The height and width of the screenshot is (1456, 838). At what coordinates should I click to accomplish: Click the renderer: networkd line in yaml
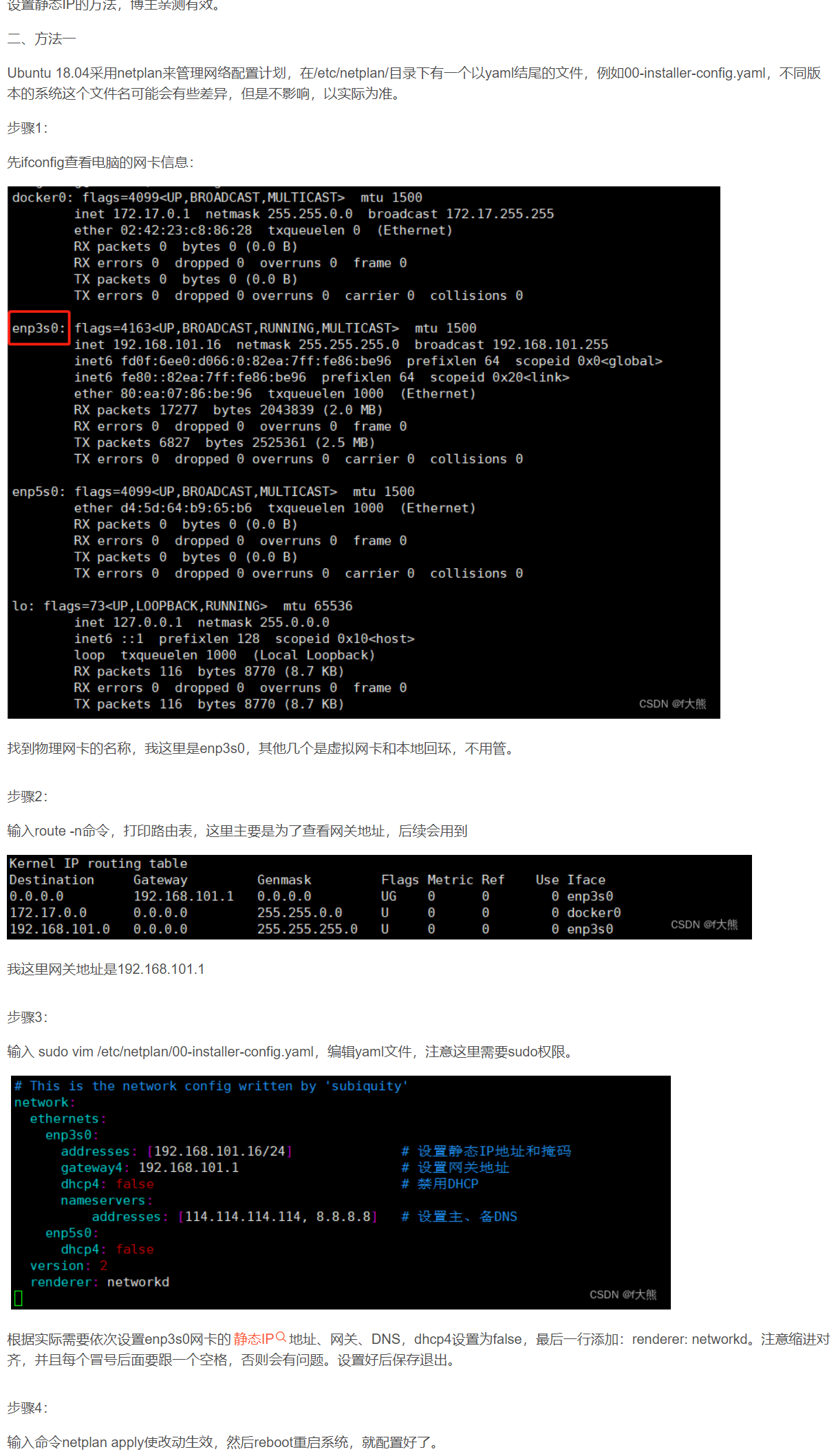click(100, 1282)
